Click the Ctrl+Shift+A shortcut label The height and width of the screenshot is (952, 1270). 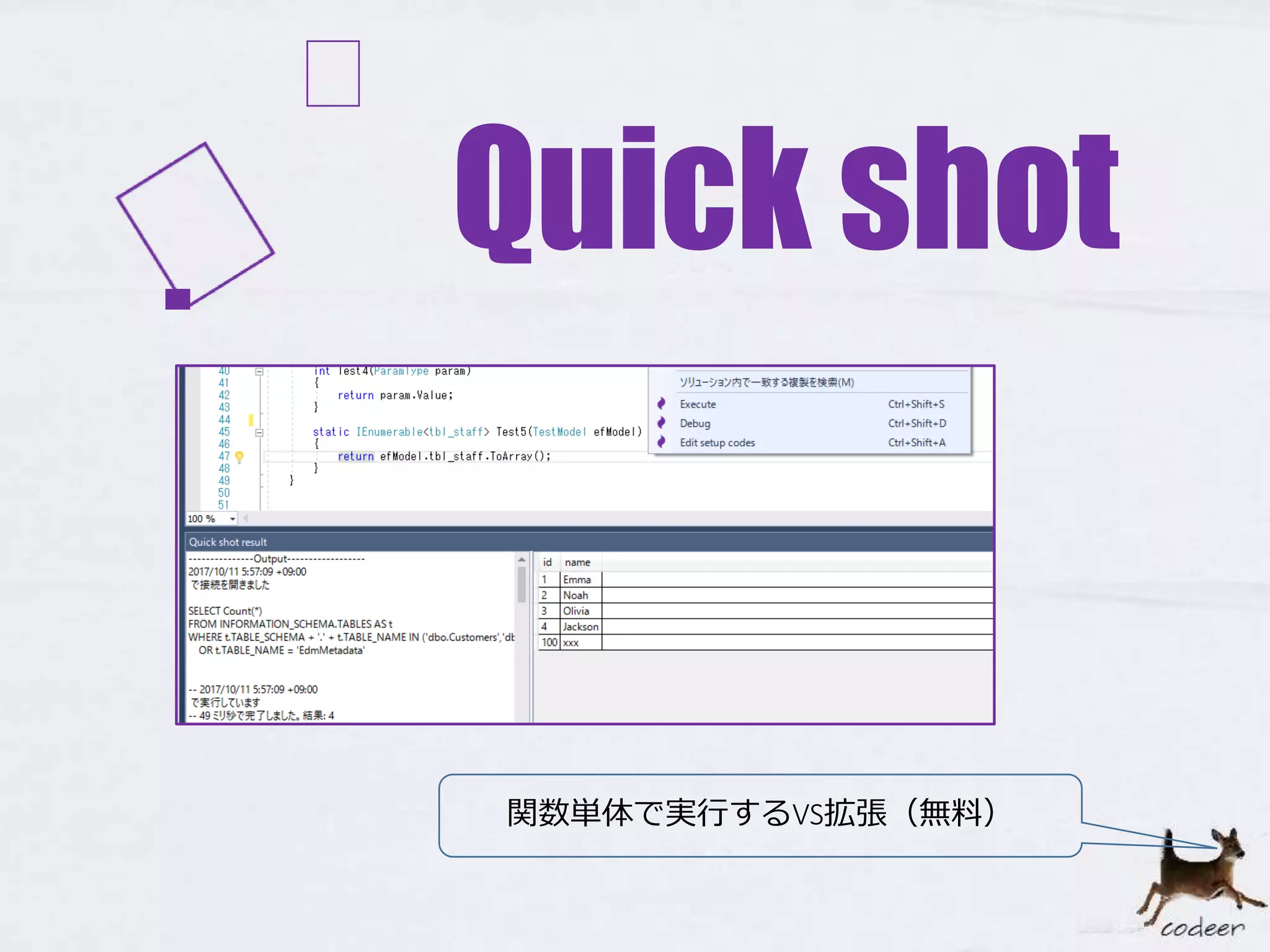pos(917,443)
